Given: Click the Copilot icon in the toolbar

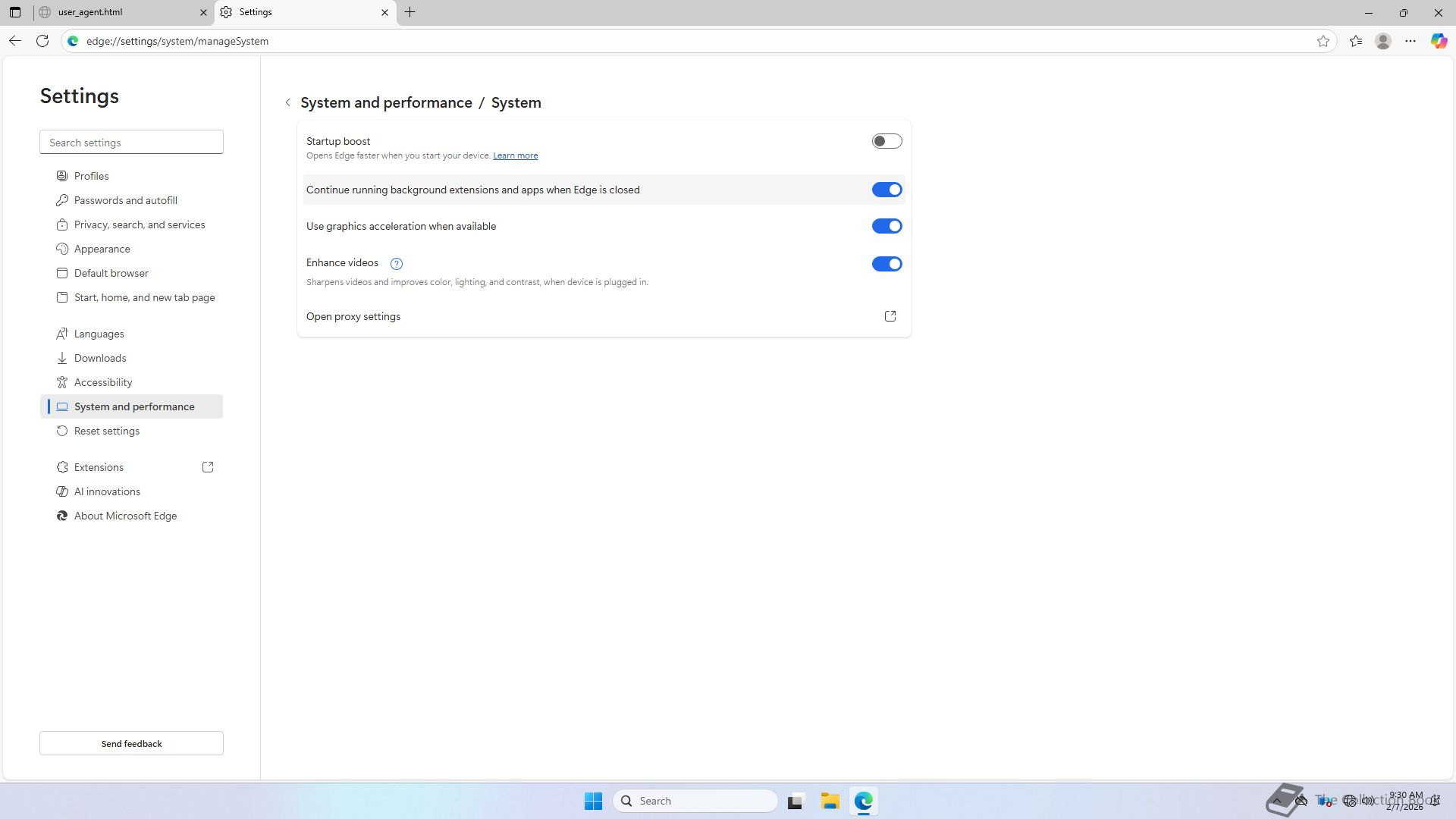Looking at the screenshot, I should [1439, 41].
